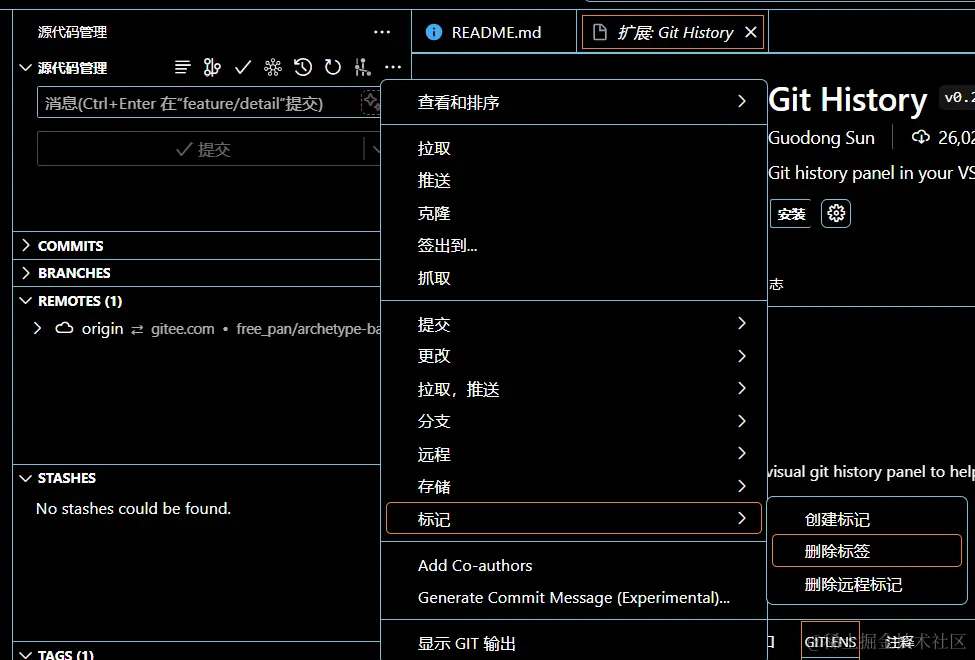The width and height of the screenshot is (975, 660).
Task: Open the git graph icon in toolbar
Action: pyautogui.click(x=363, y=67)
